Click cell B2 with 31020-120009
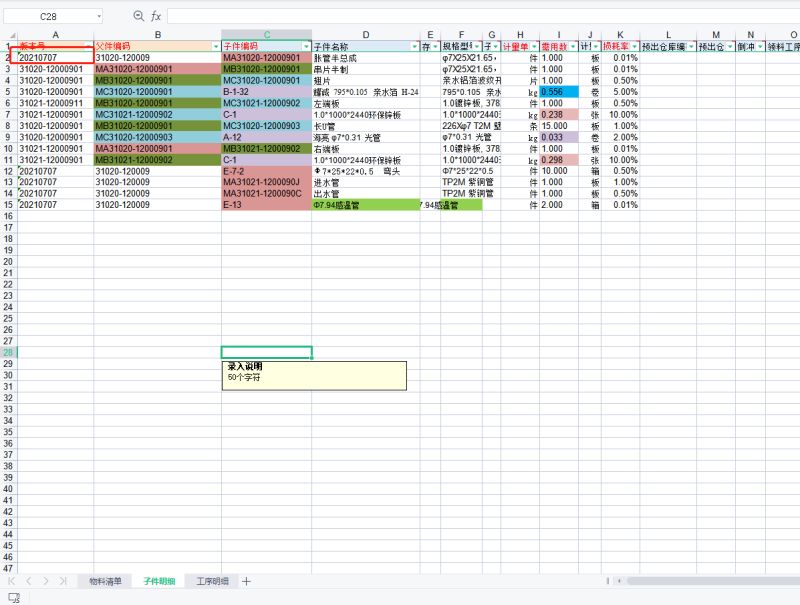This screenshot has width=800, height=605. [x=158, y=58]
